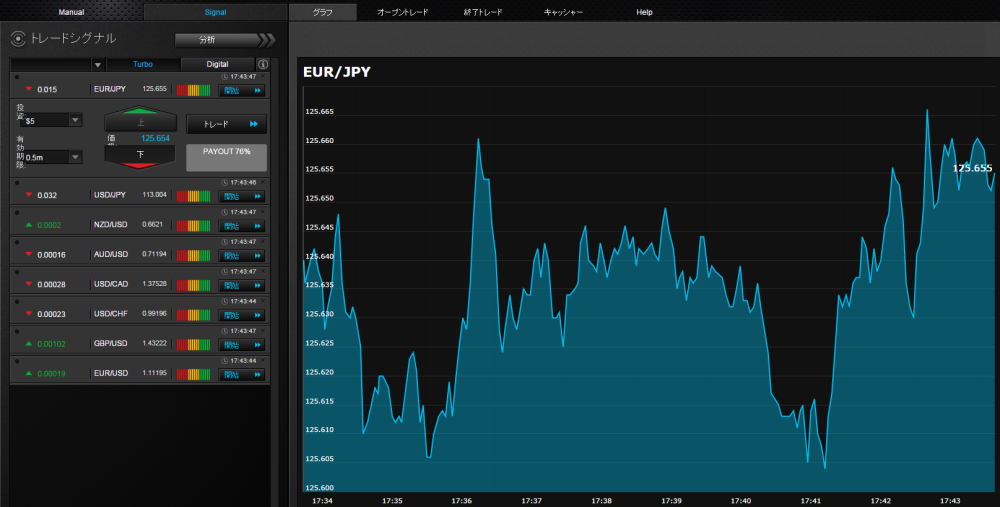Select the 下 (down) direction button
Viewport: 1000px width, 507px height.
[x=140, y=156]
